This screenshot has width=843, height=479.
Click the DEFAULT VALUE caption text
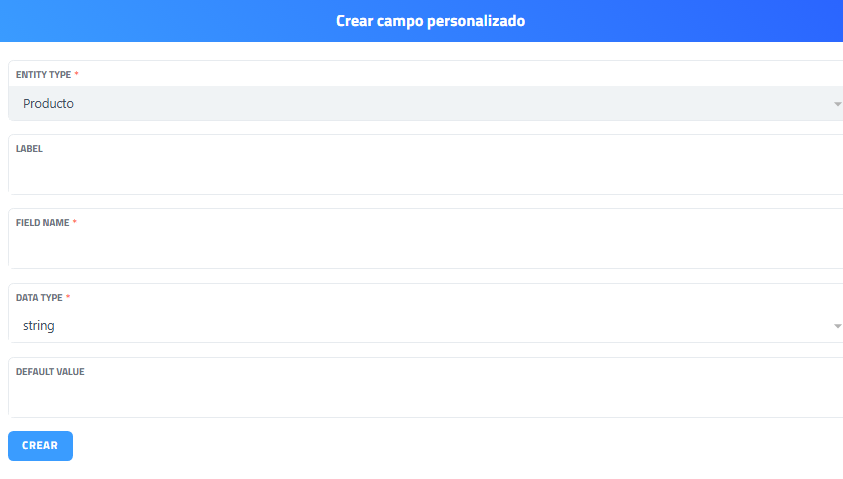point(50,372)
